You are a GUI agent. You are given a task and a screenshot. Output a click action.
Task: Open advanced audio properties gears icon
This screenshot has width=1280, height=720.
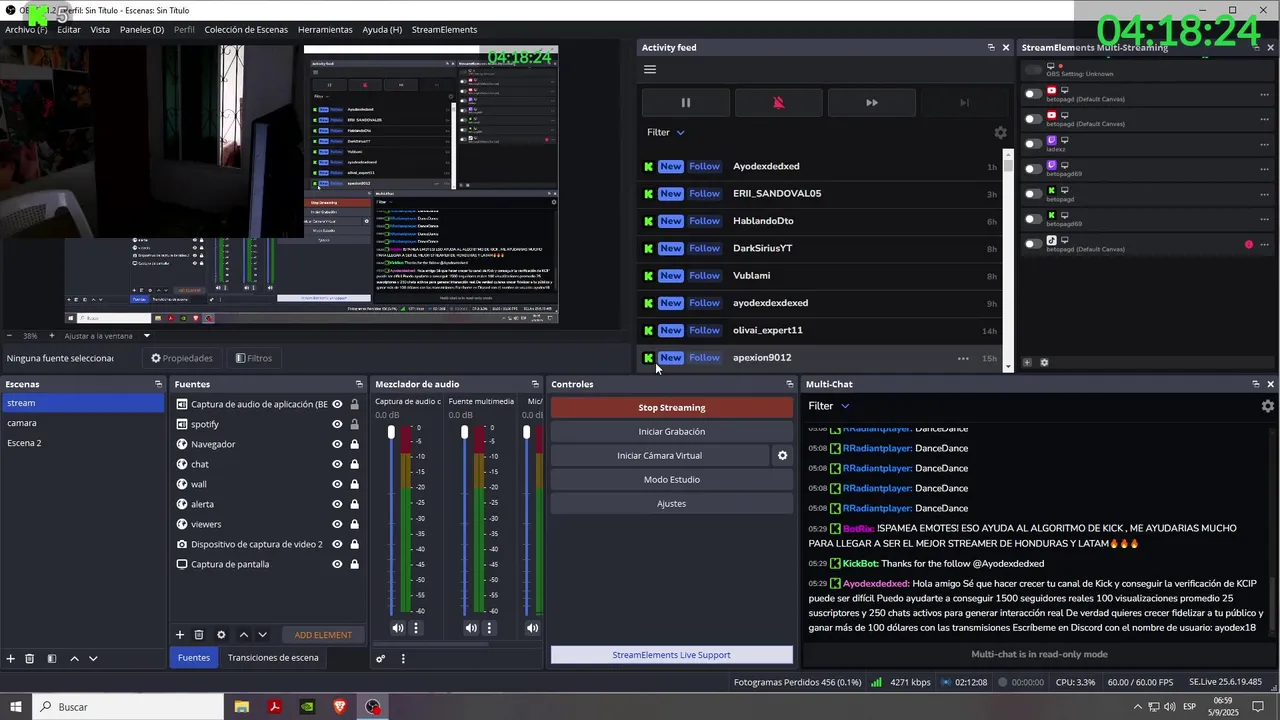[381, 659]
